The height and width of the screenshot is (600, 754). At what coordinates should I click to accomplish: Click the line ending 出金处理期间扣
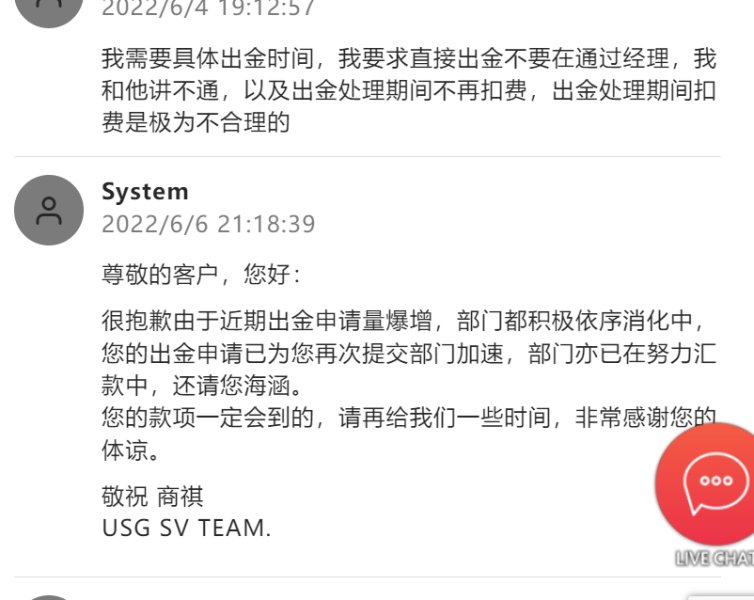coord(409,90)
